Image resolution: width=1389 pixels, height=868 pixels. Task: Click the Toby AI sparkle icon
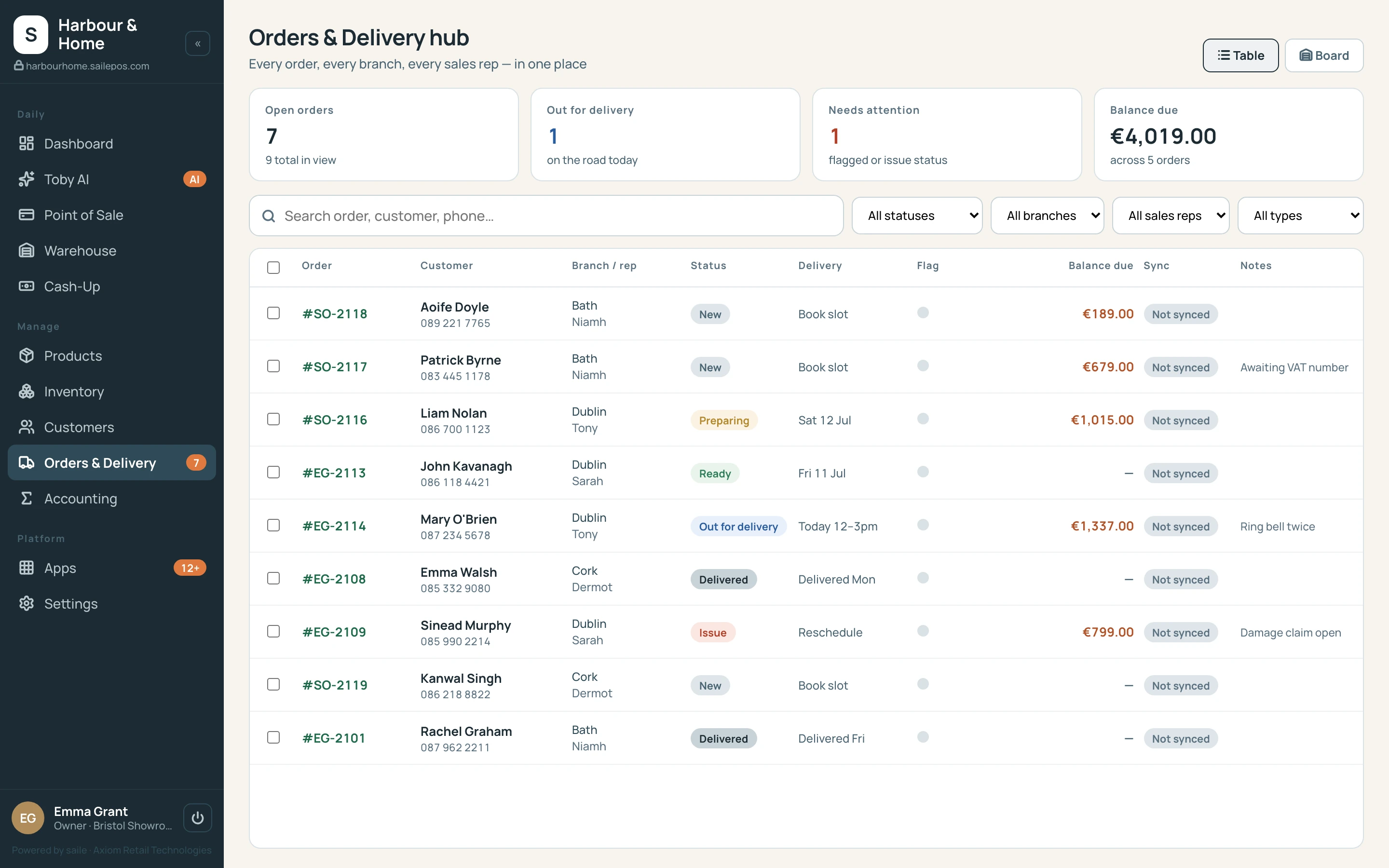pos(27,179)
